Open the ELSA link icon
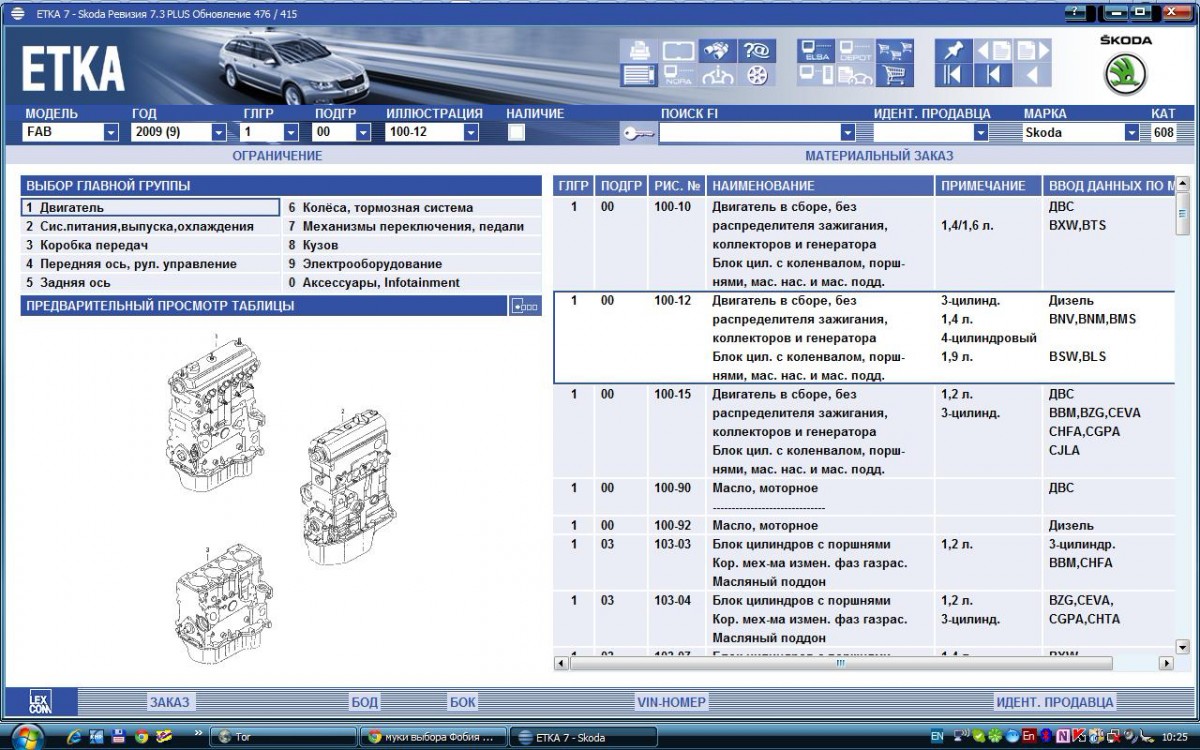Viewport: 1200px width, 750px height. point(815,51)
